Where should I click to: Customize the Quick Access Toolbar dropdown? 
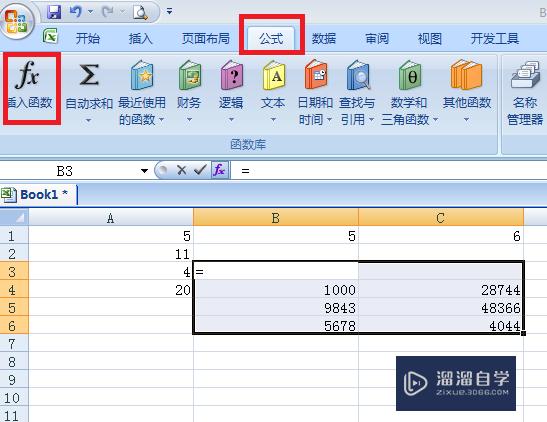[169, 12]
